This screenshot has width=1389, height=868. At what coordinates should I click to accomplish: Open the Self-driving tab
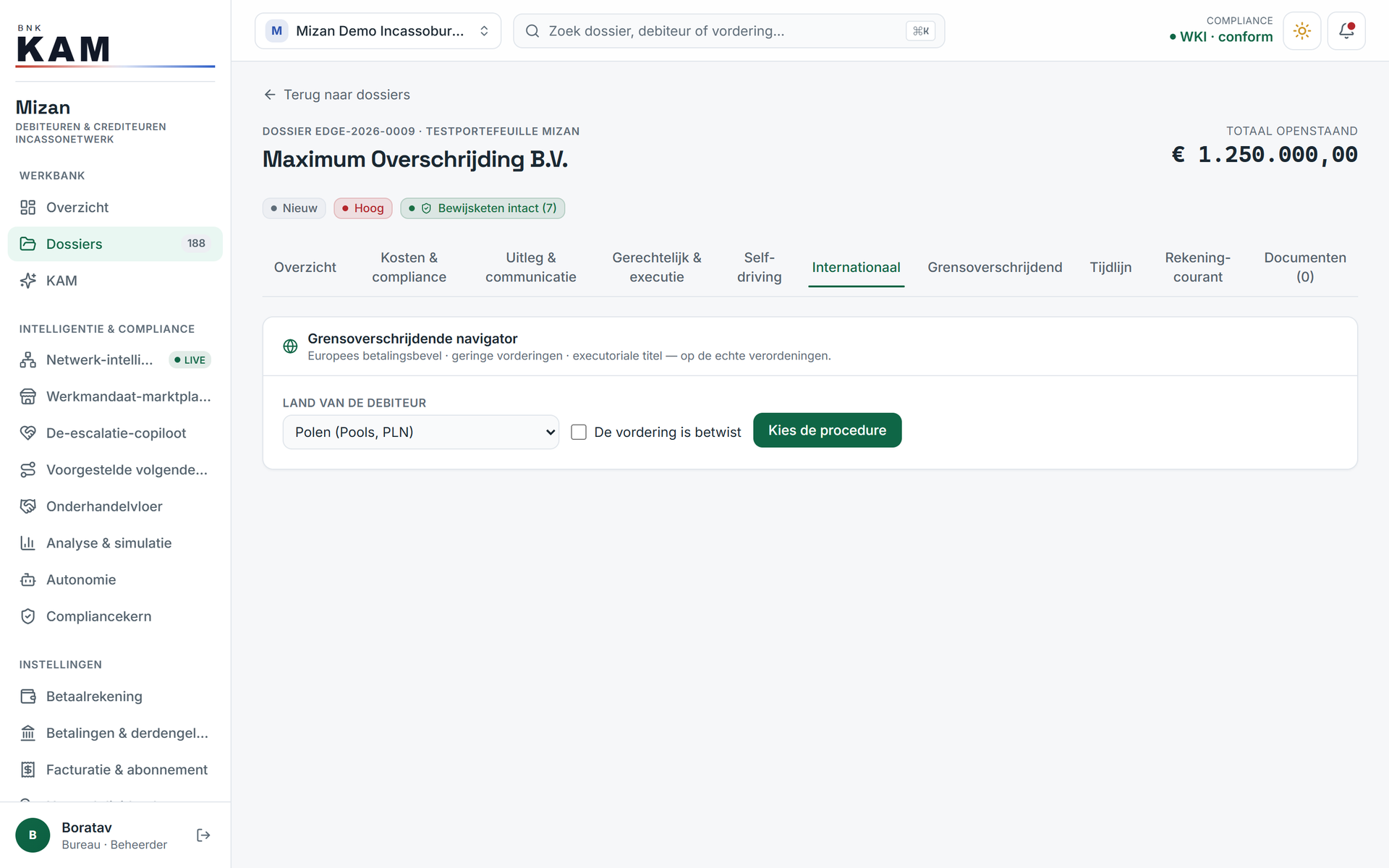(759, 268)
